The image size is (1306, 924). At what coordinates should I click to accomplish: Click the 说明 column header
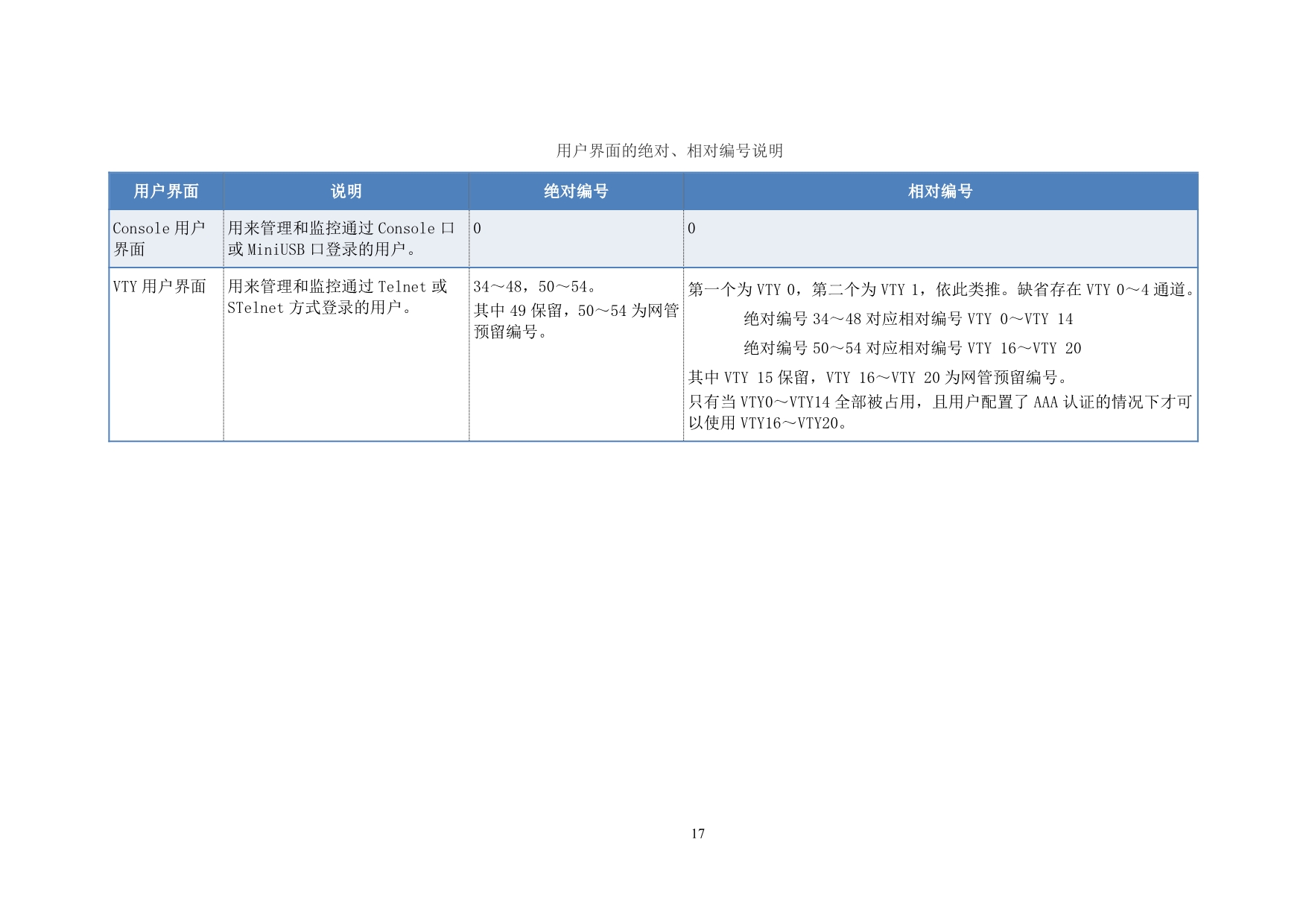point(346,192)
